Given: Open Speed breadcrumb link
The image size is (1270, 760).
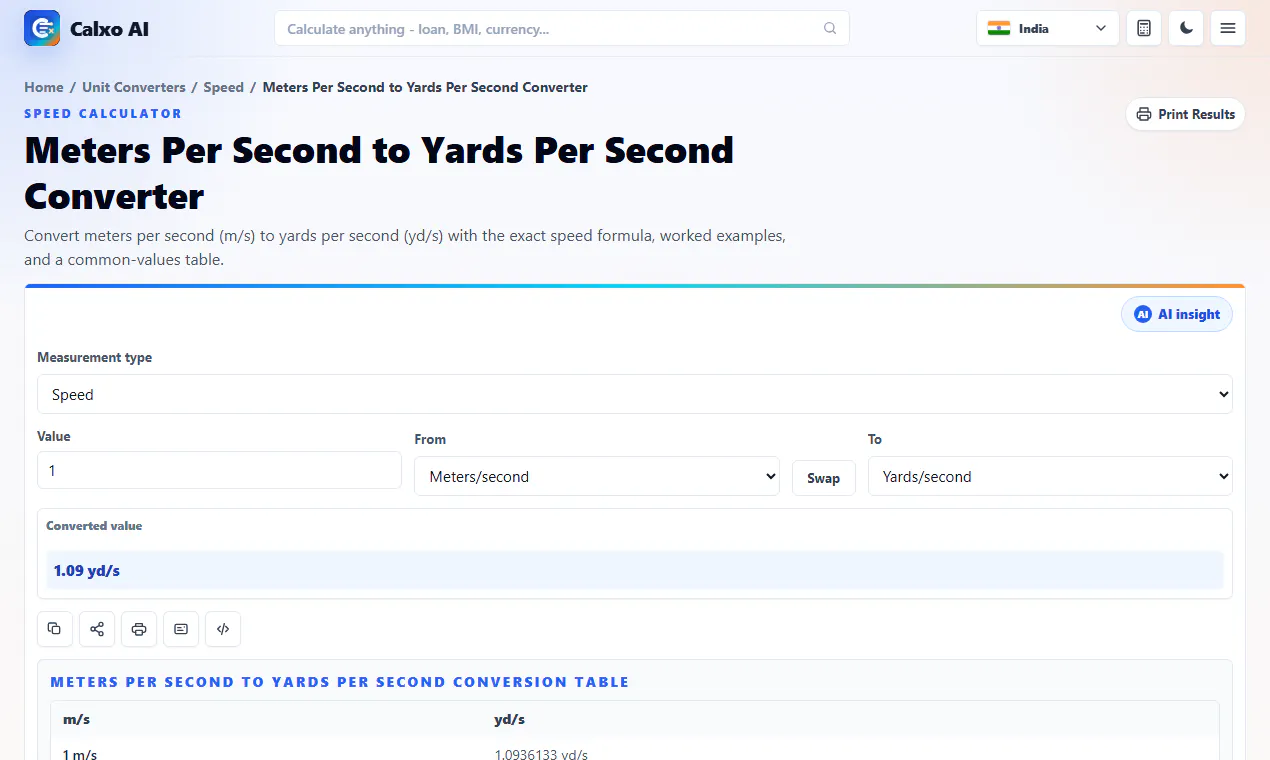Looking at the screenshot, I should (x=223, y=87).
